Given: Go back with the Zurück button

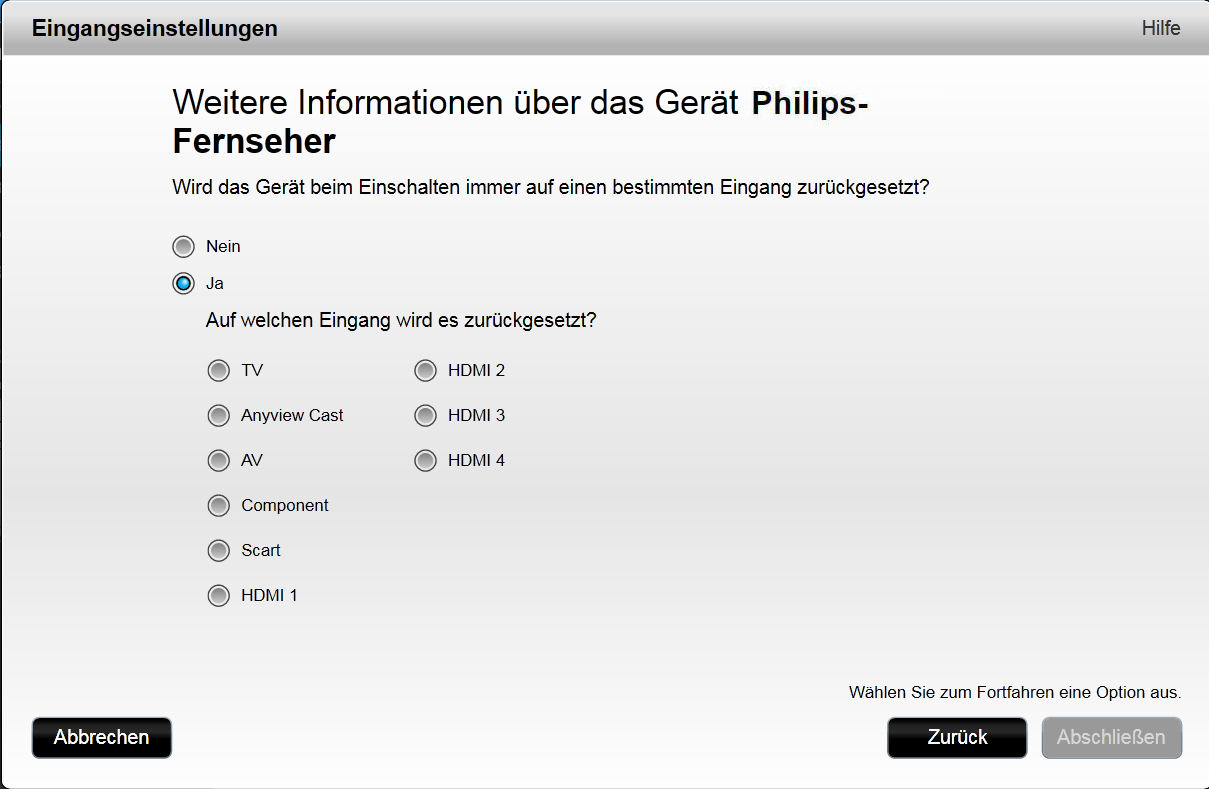Looking at the screenshot, I should click(x=957, y=737).
